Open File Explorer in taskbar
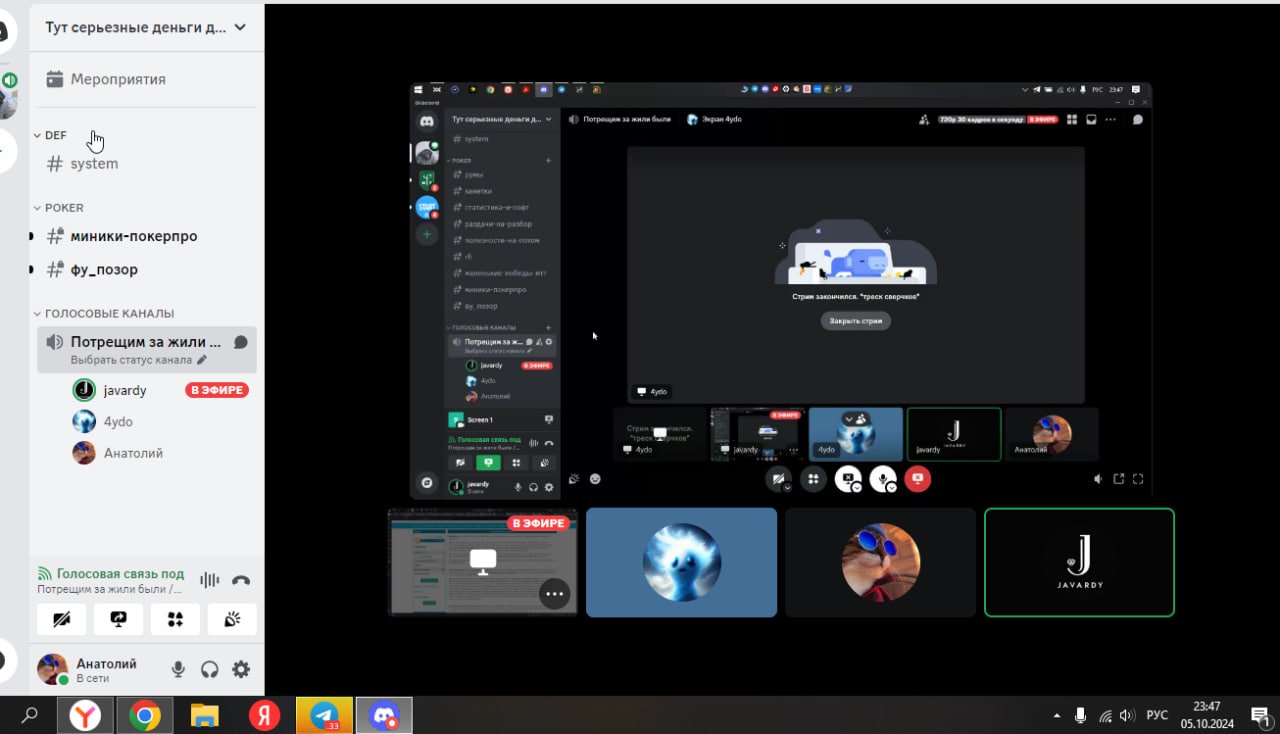This screenshot has width=1280, height=734. click(x=205, y=715)
